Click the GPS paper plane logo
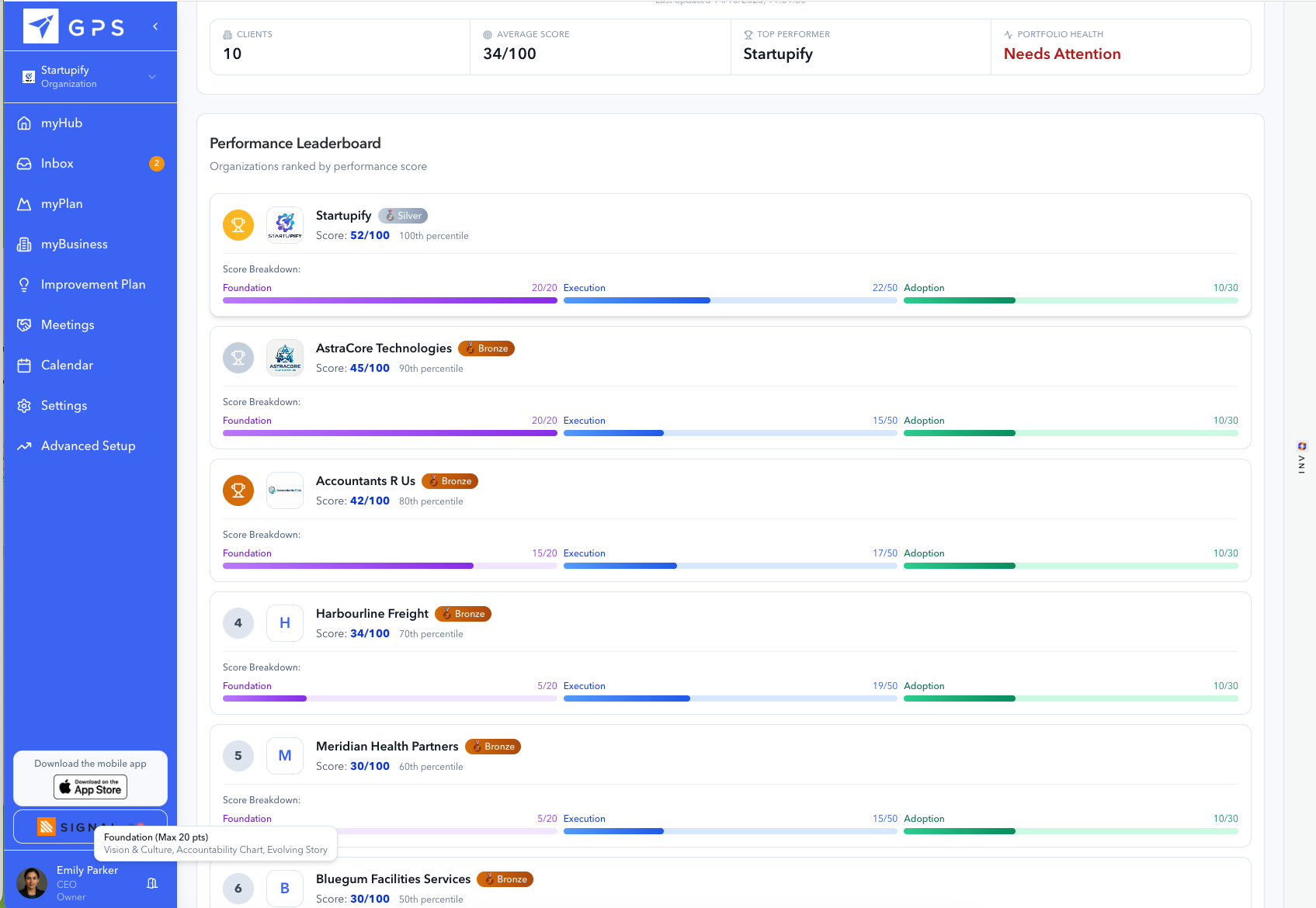Viewport: 1316px width, 908px height. click(x=40, y=26)
